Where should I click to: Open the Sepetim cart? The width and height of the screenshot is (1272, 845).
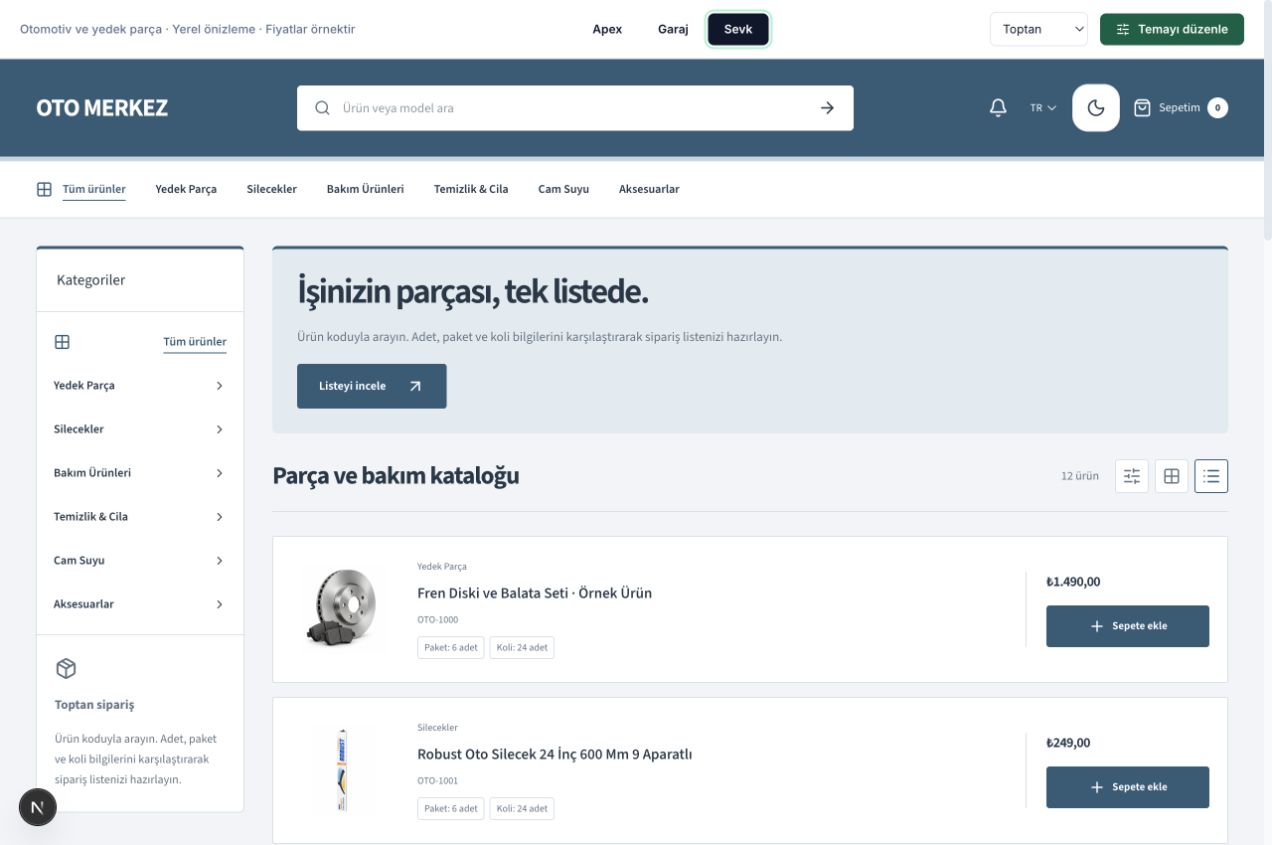point(1180,108)
